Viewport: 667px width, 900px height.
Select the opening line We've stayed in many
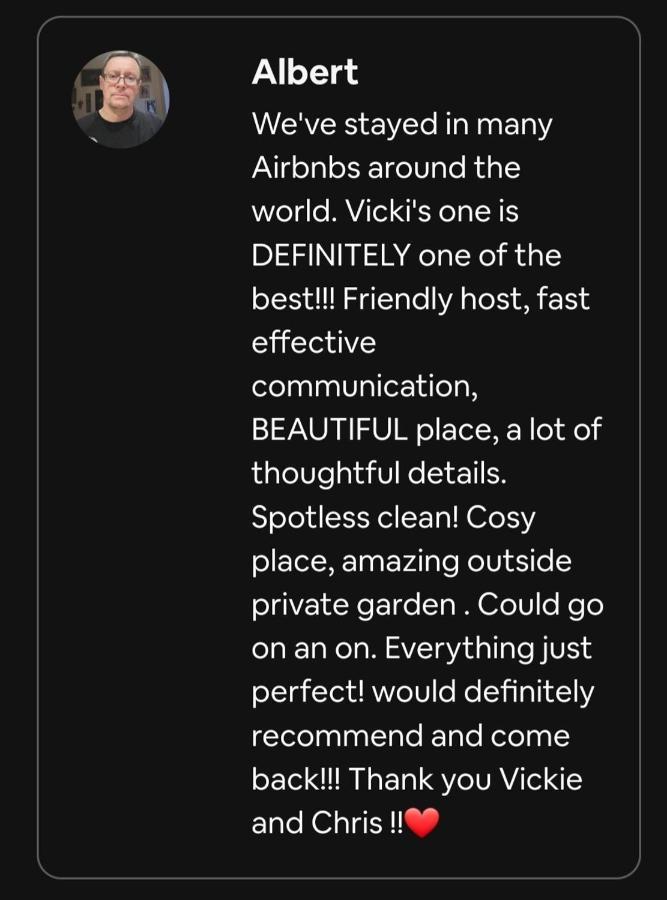click(x=402, y=125)
